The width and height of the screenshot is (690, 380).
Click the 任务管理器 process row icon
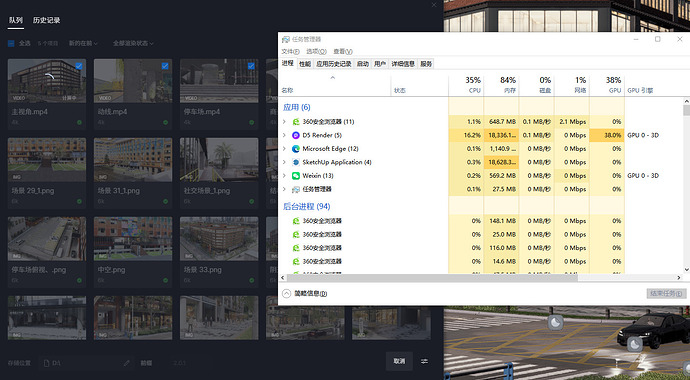(x=296, y=189)
